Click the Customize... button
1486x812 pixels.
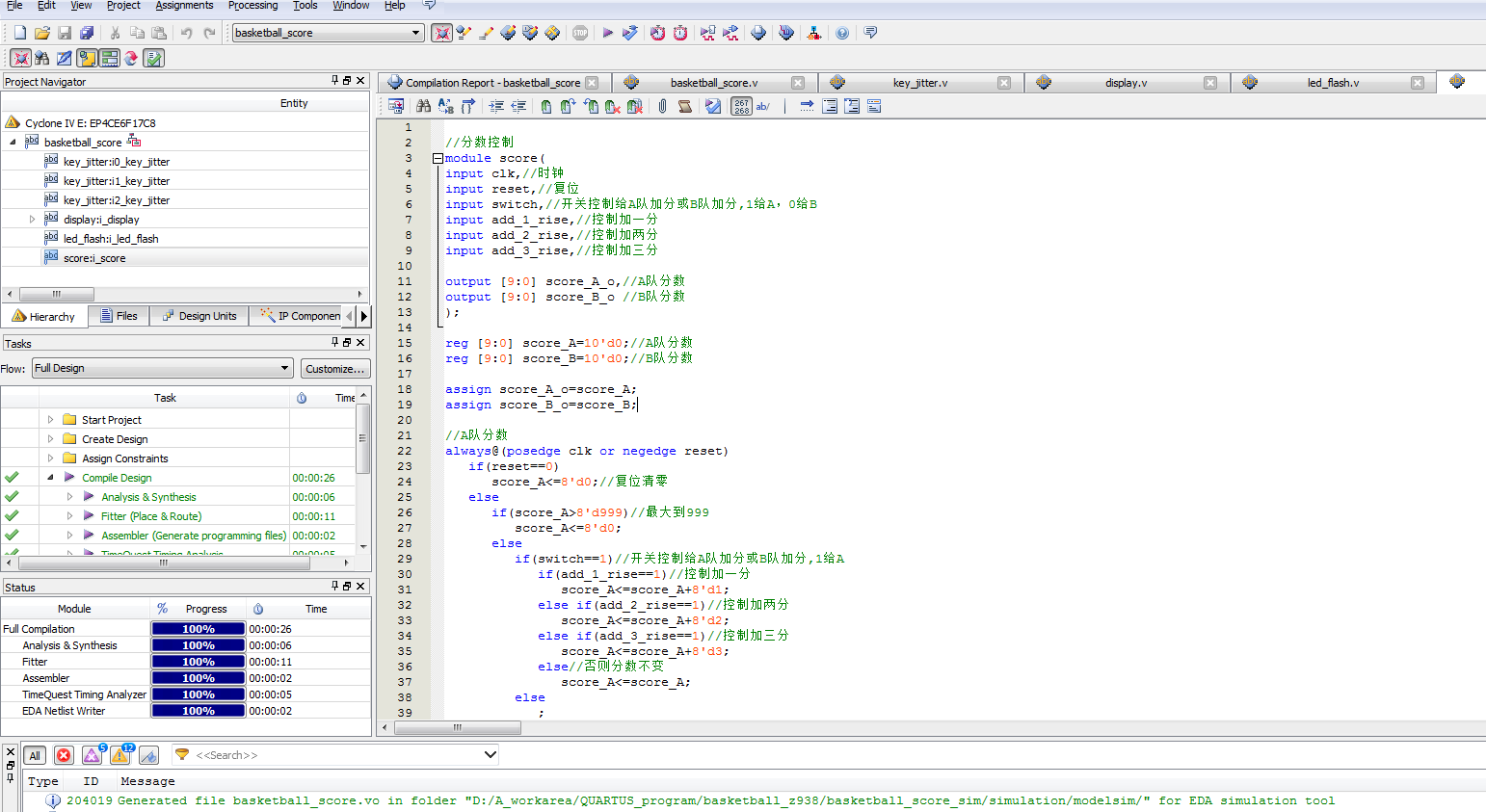tap(334, 369)
